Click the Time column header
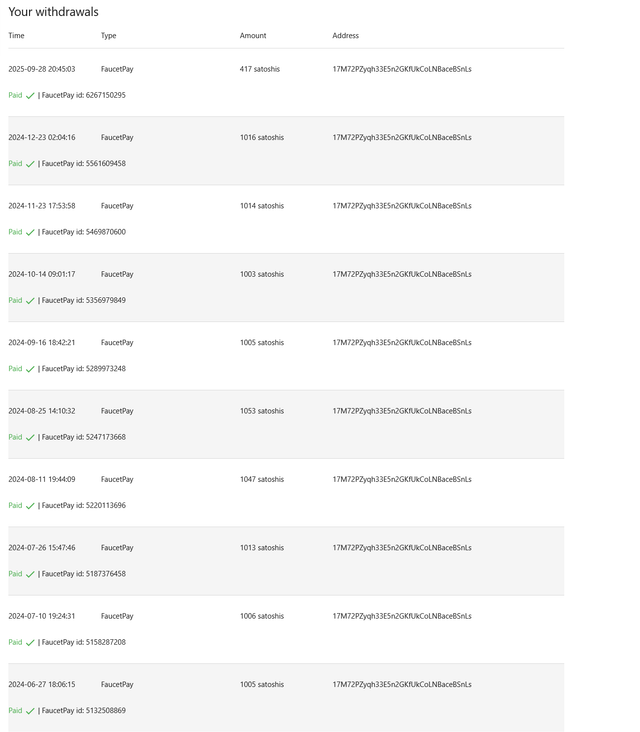This screenshot has width=640, height=732. [16, 36]
